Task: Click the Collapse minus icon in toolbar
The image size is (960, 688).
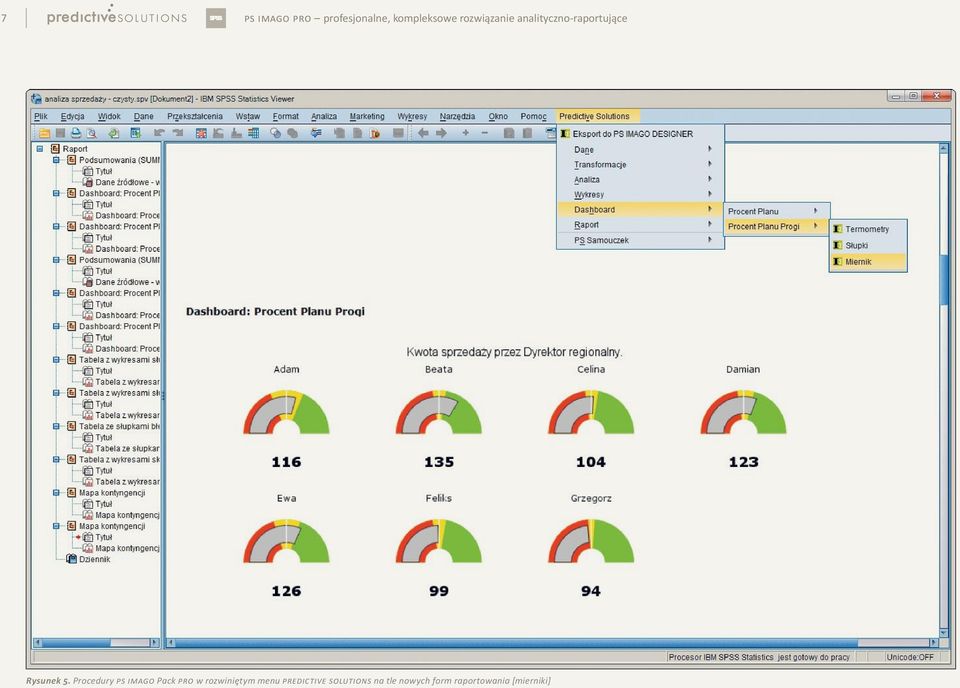Action: coord(485,133)
